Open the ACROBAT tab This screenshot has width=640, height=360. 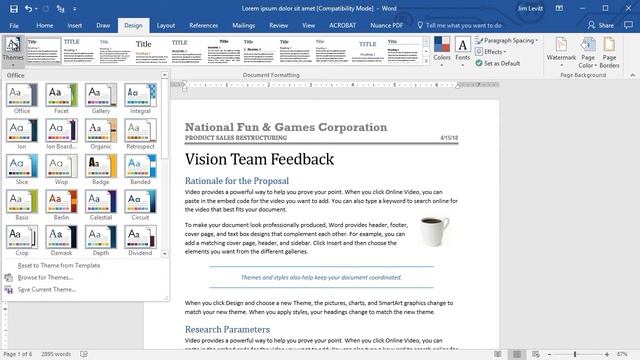342,25
